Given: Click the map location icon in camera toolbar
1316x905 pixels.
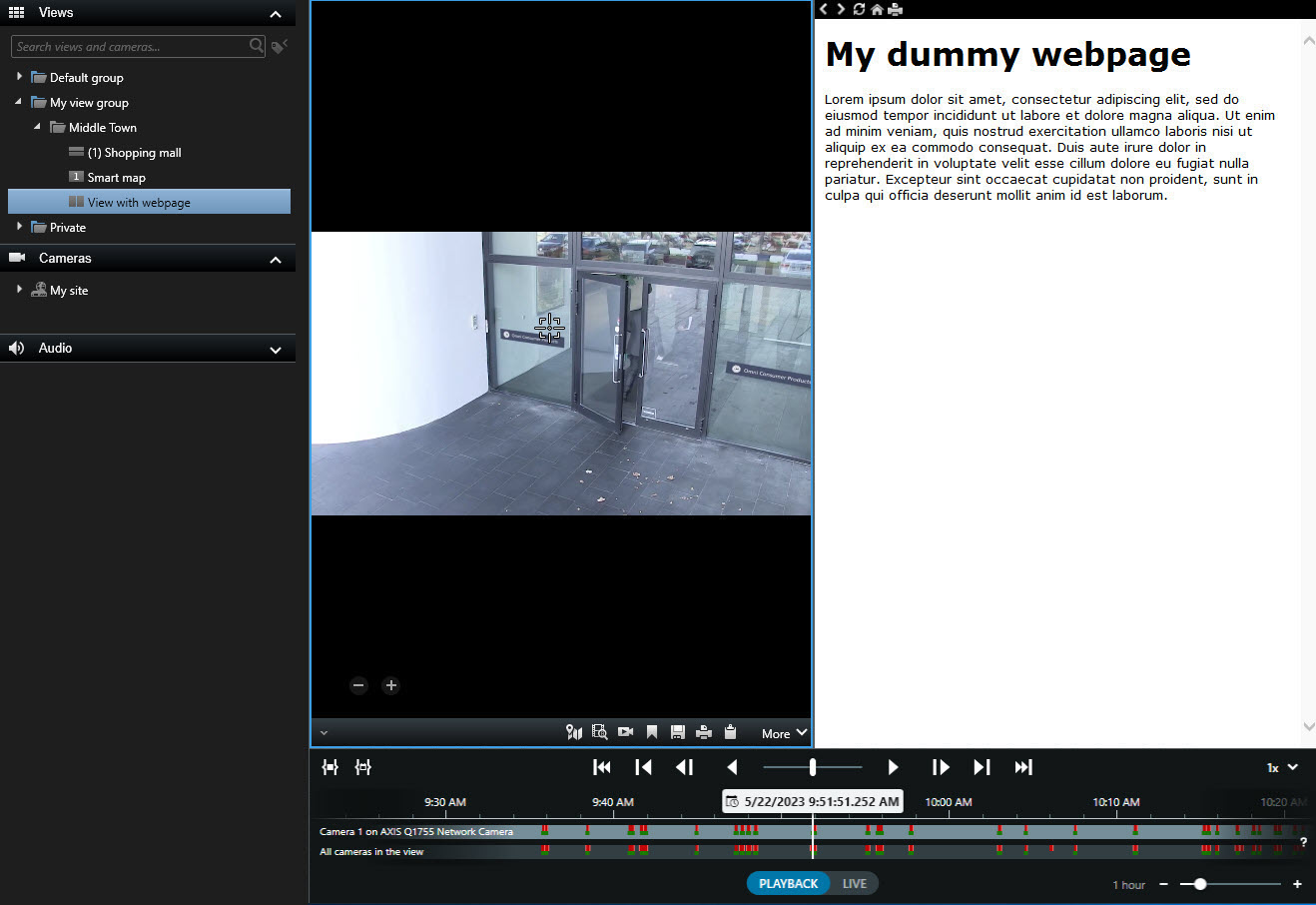Looking at the screenshot, I should (x=574, y=732).
